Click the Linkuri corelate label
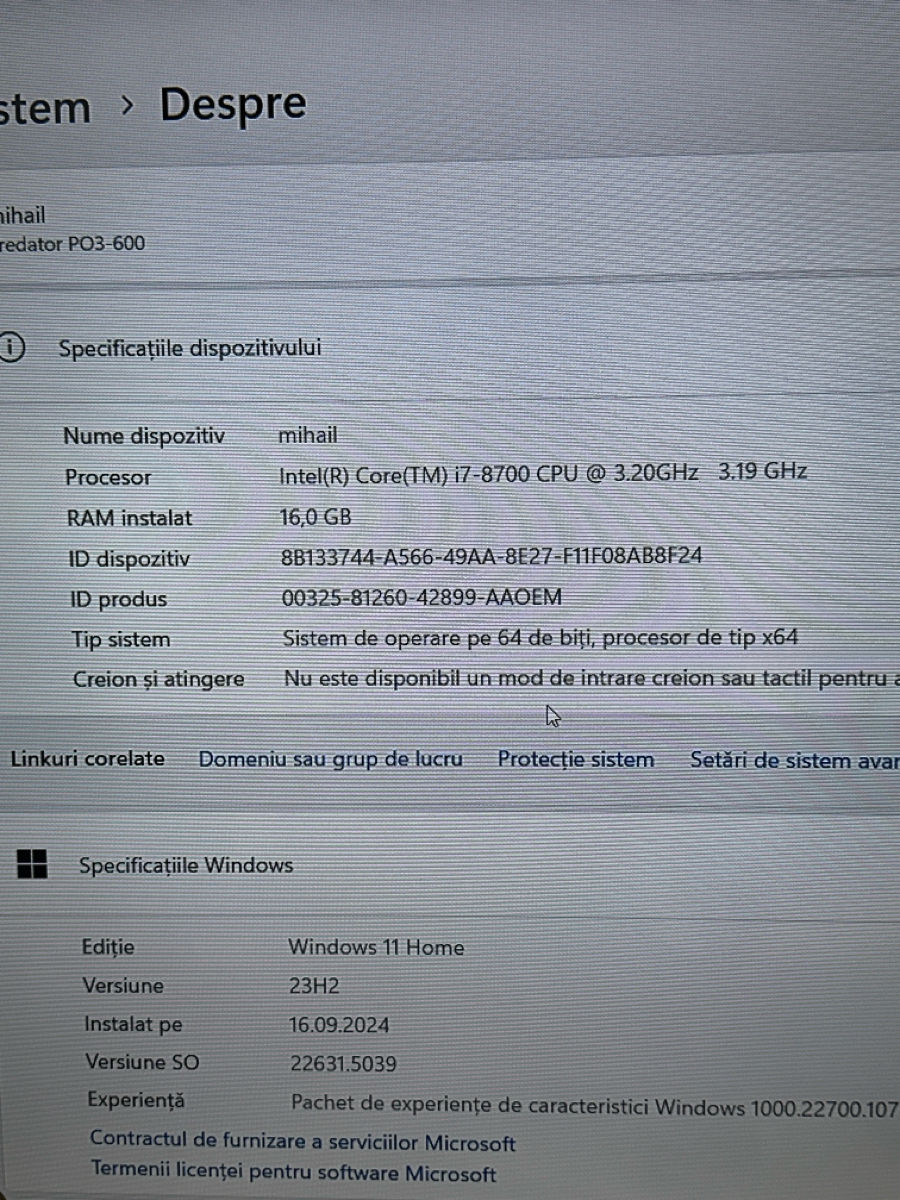Viewport: 900px width, 1200px height. (x=88, y=759)
